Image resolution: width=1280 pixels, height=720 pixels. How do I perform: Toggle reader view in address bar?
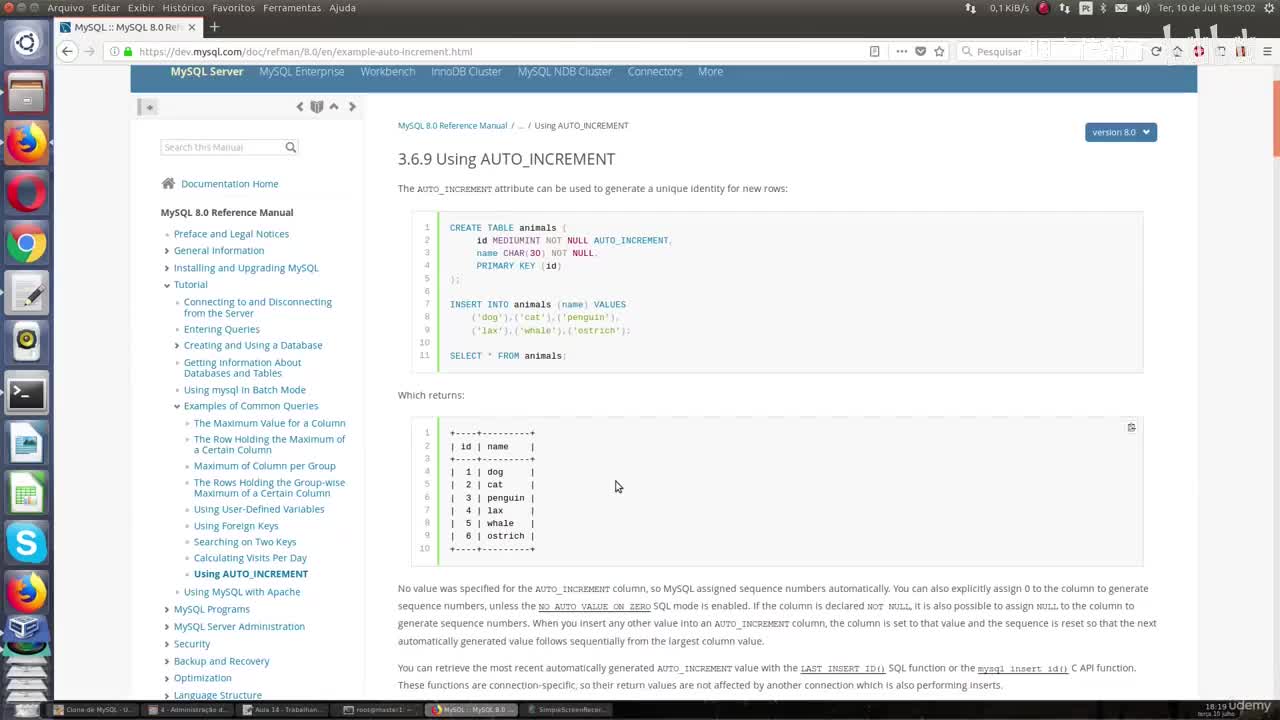coord(874,51)
